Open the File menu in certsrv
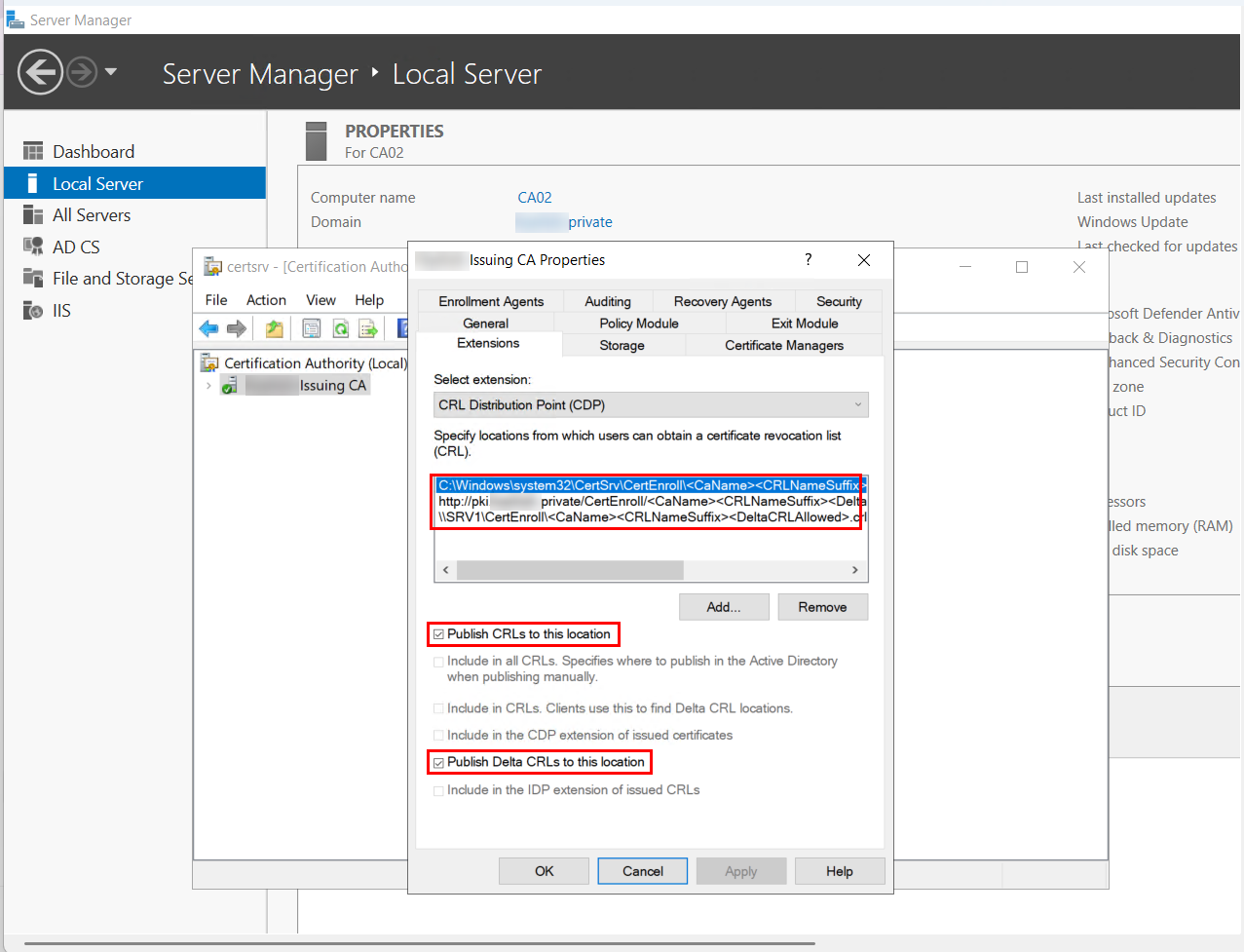This screenshot has height=952, width=1244. (216, 300)
